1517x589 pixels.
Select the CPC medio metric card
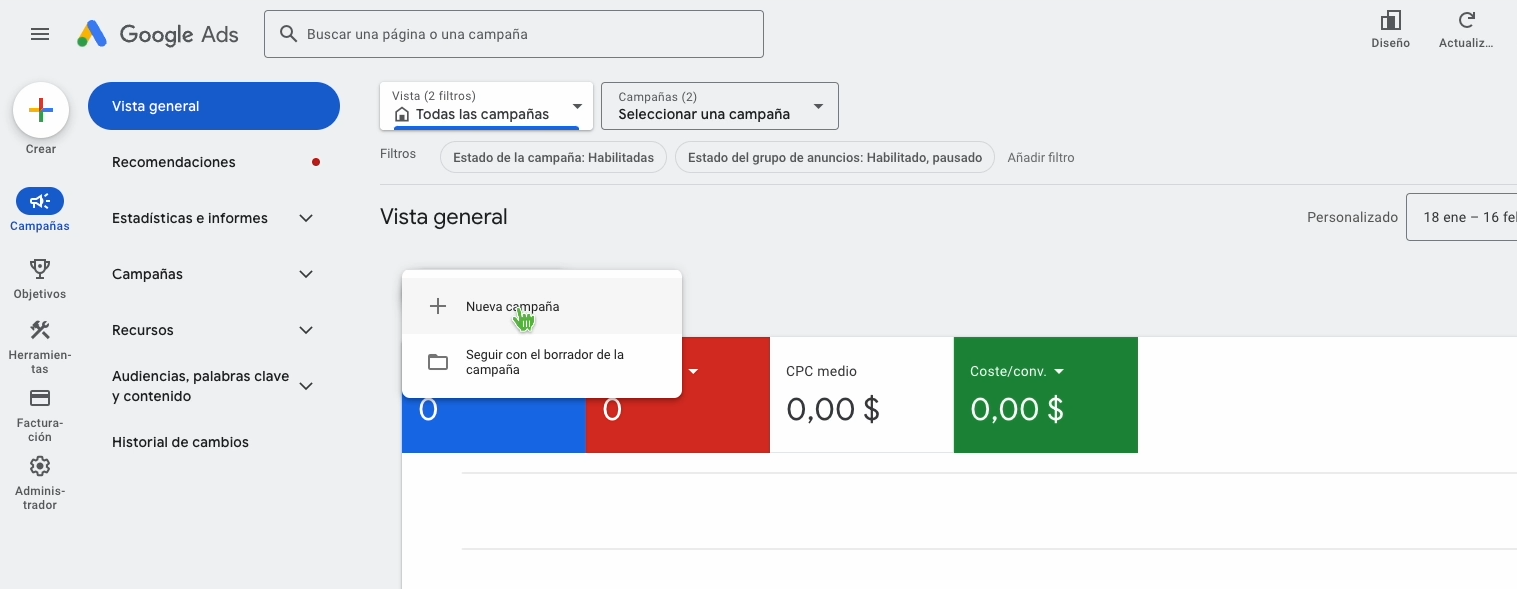[x=862, y=395]
